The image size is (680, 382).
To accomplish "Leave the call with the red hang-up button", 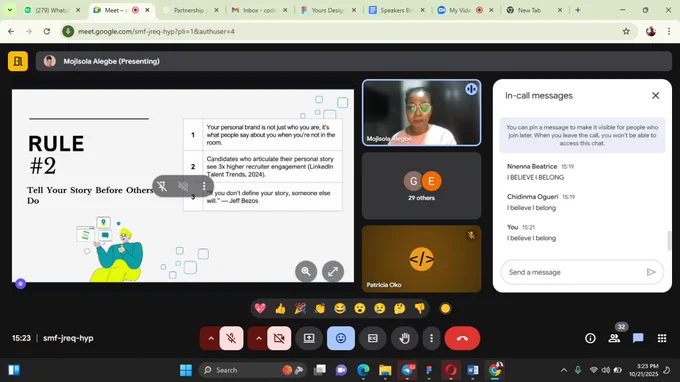I will pos(462,338).
